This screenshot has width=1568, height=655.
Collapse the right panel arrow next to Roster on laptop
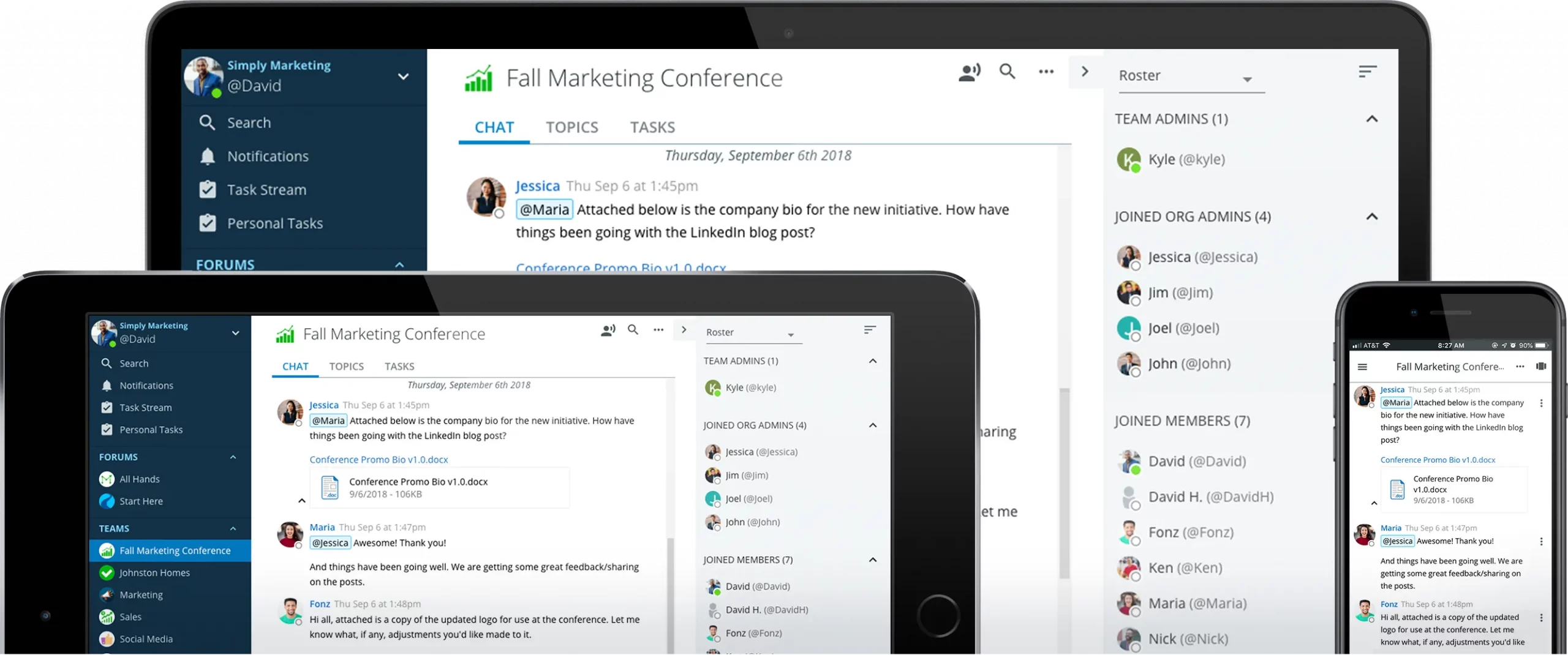point(1085,72)
